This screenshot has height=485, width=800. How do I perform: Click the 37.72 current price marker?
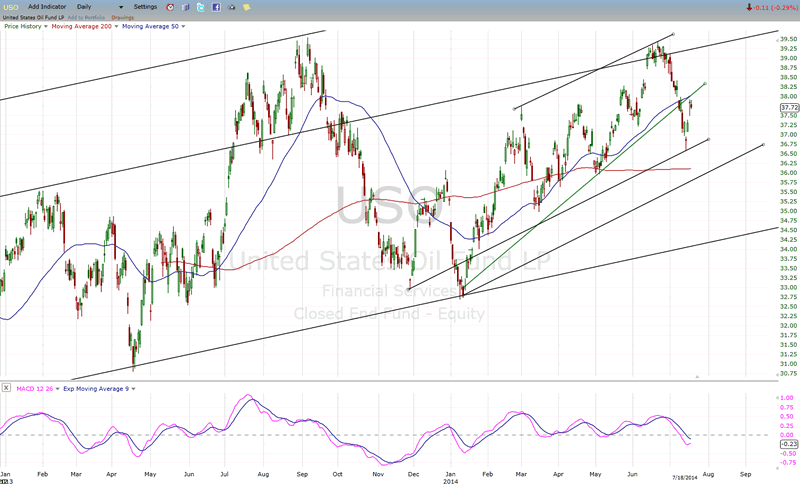pos(788,107)
